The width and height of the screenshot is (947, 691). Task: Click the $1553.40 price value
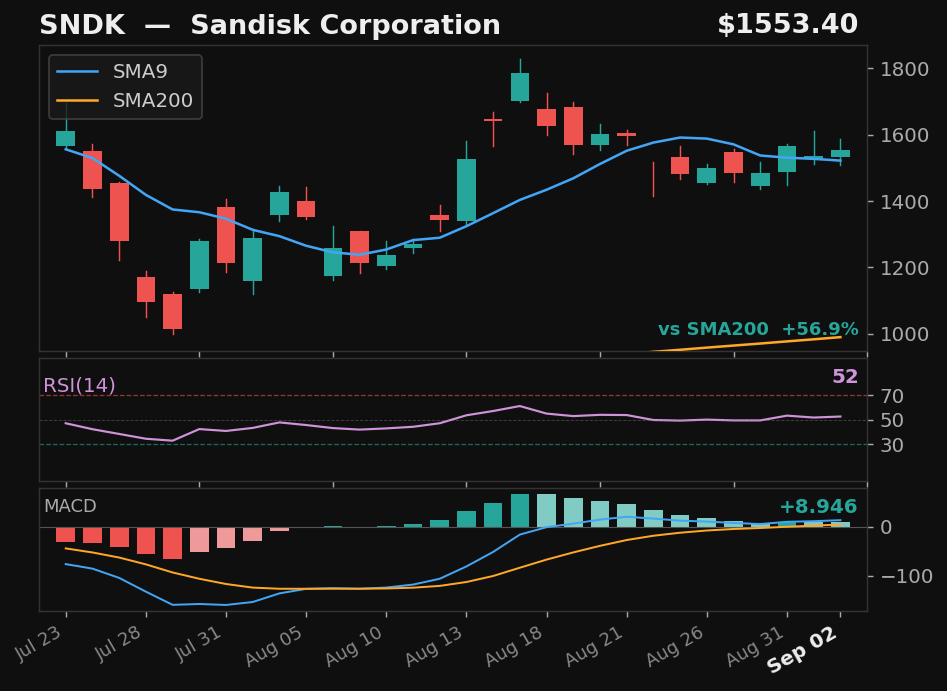click(788, 25)
